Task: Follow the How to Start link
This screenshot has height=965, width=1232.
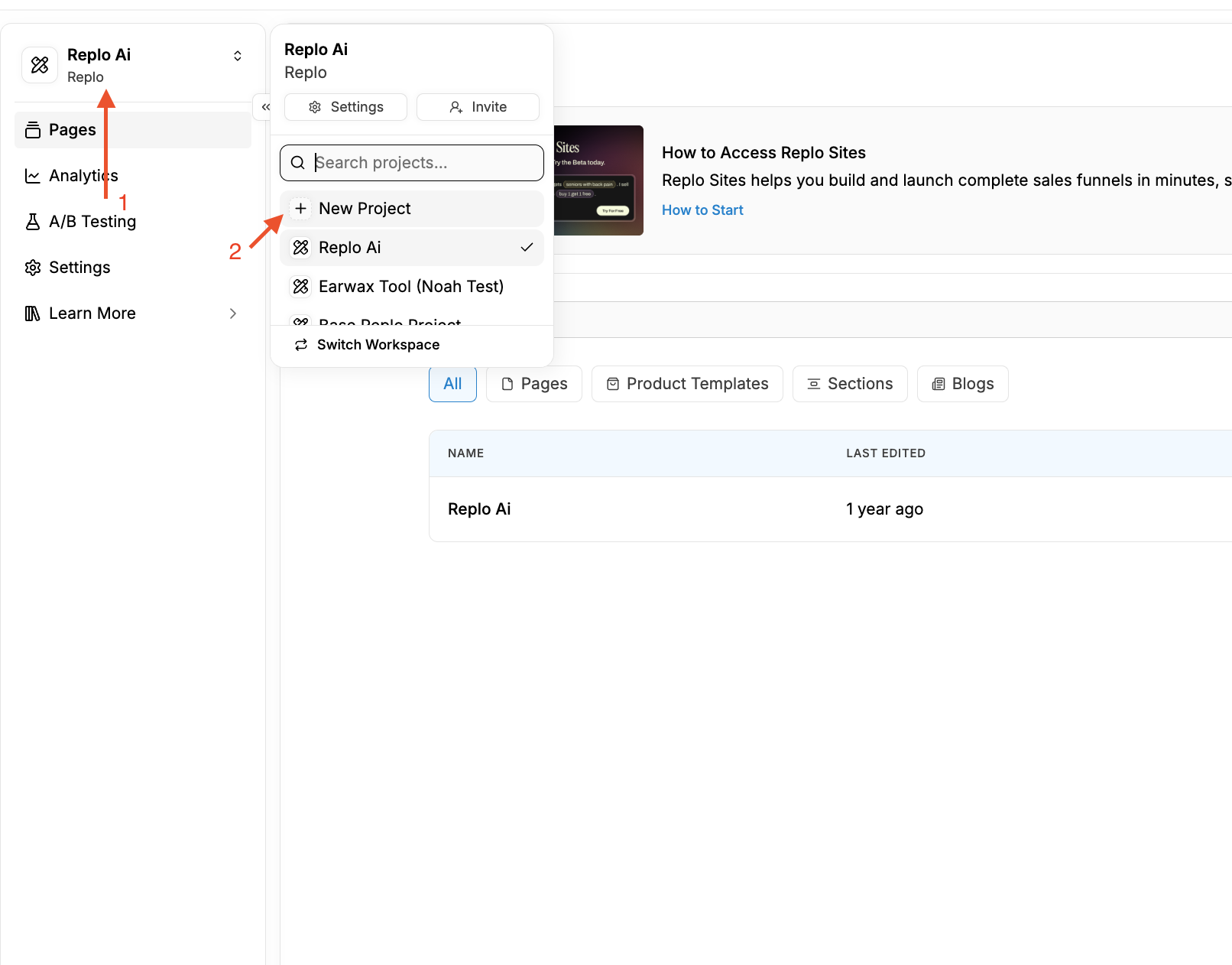Action: point(702,210)
